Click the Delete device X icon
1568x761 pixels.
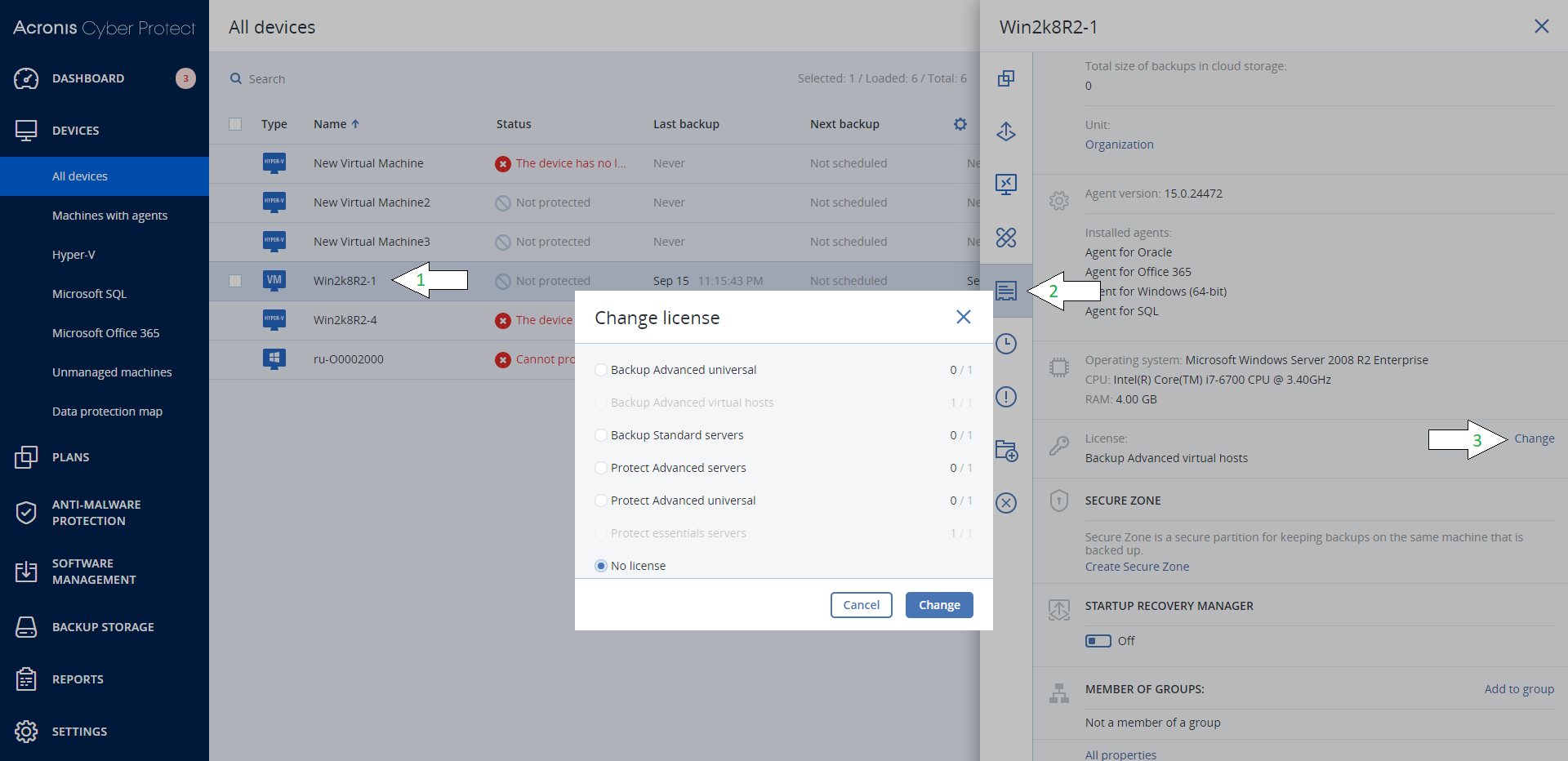[1006, 503]
